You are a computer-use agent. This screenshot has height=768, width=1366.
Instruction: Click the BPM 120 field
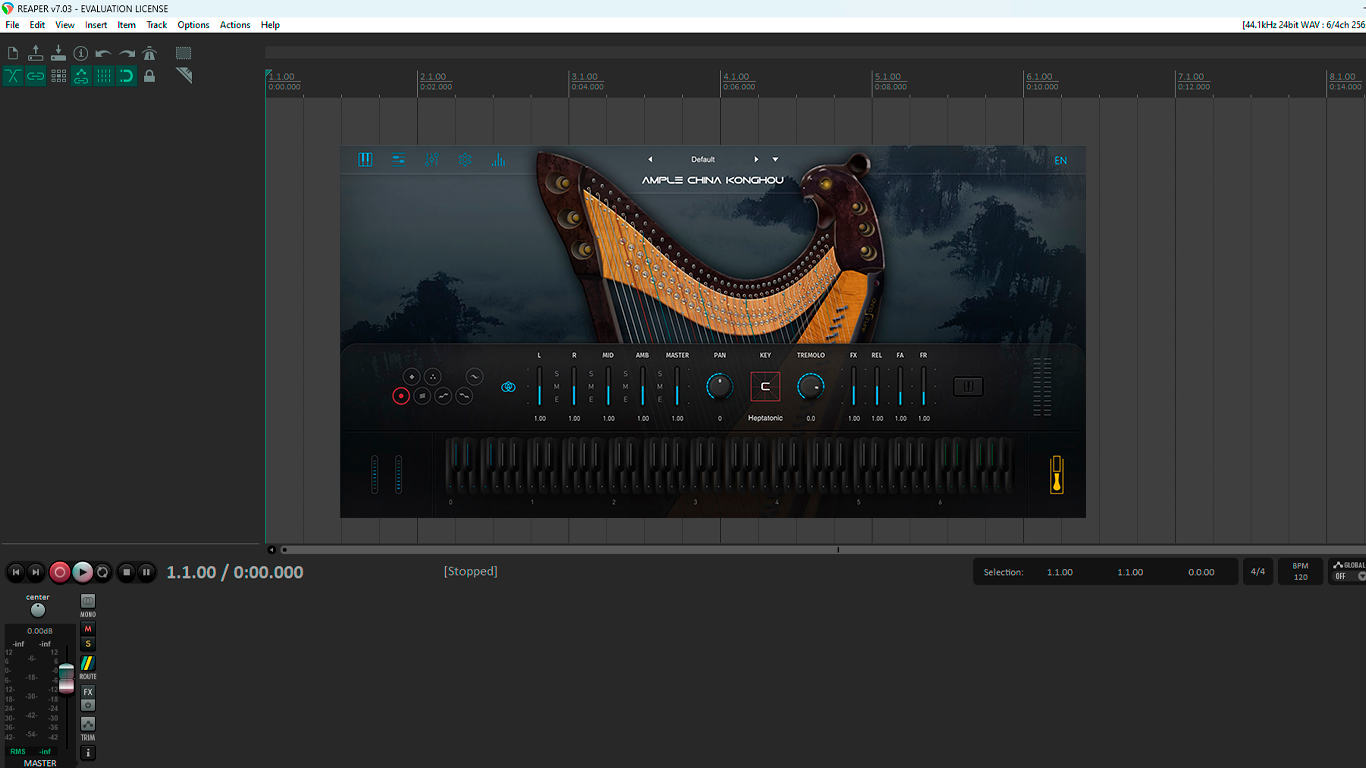pos(1300,572)
